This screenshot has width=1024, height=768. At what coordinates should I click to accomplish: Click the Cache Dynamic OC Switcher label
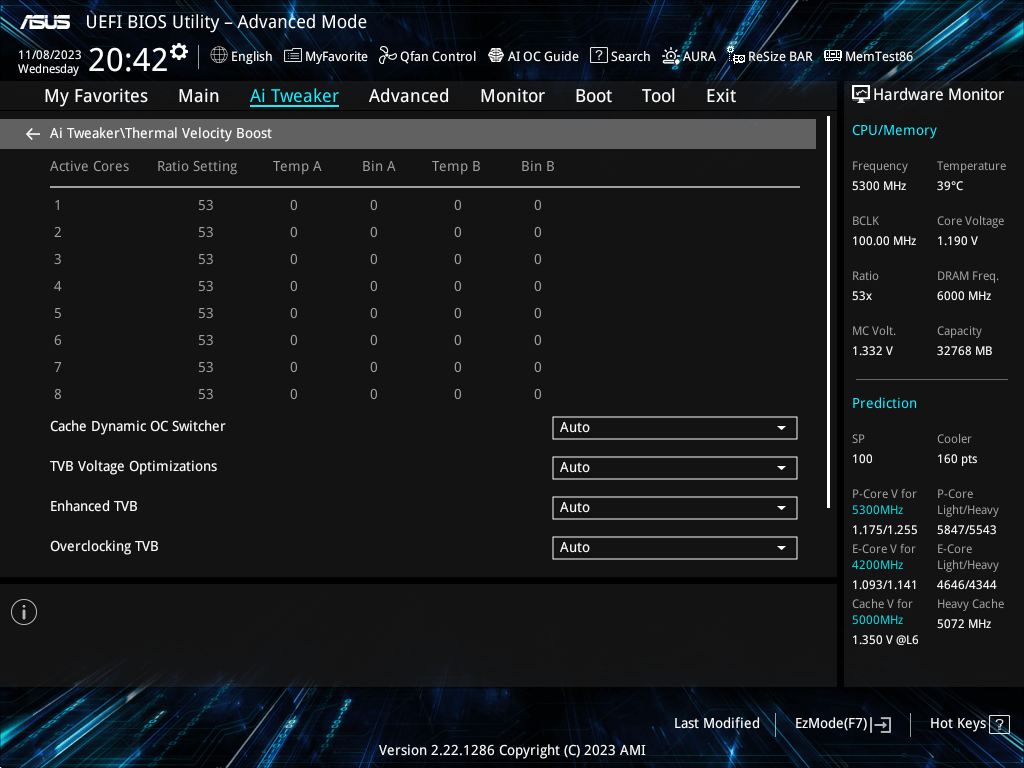[x=138, y=426]
